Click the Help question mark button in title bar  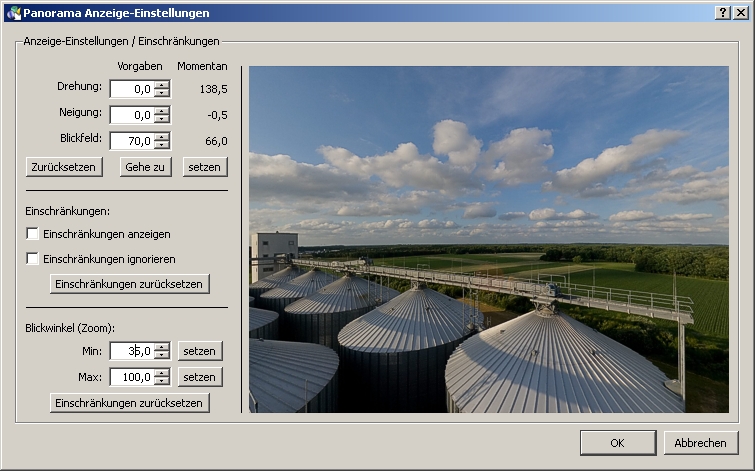click(722, 12)
